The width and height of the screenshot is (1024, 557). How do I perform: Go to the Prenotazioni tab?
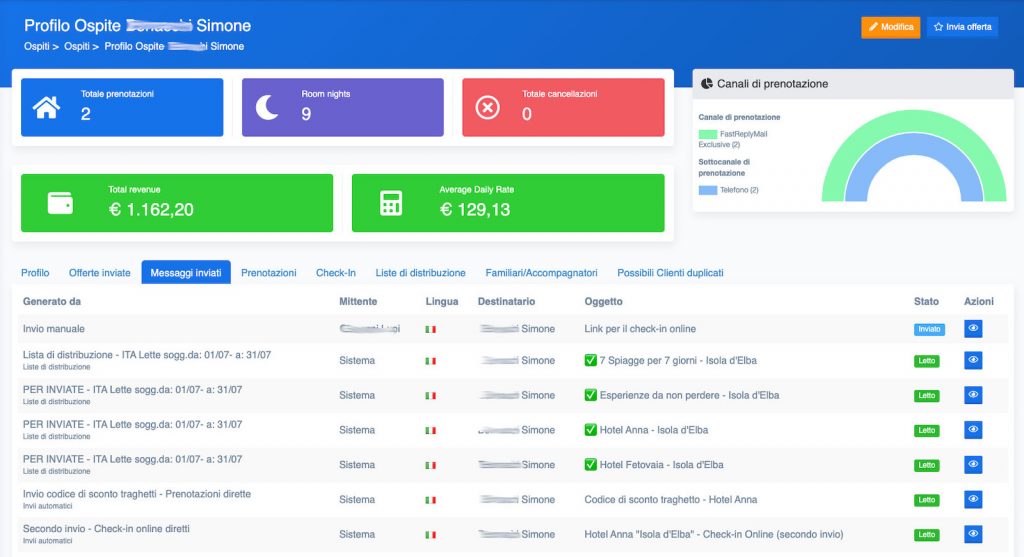click(x=268, y=273)
